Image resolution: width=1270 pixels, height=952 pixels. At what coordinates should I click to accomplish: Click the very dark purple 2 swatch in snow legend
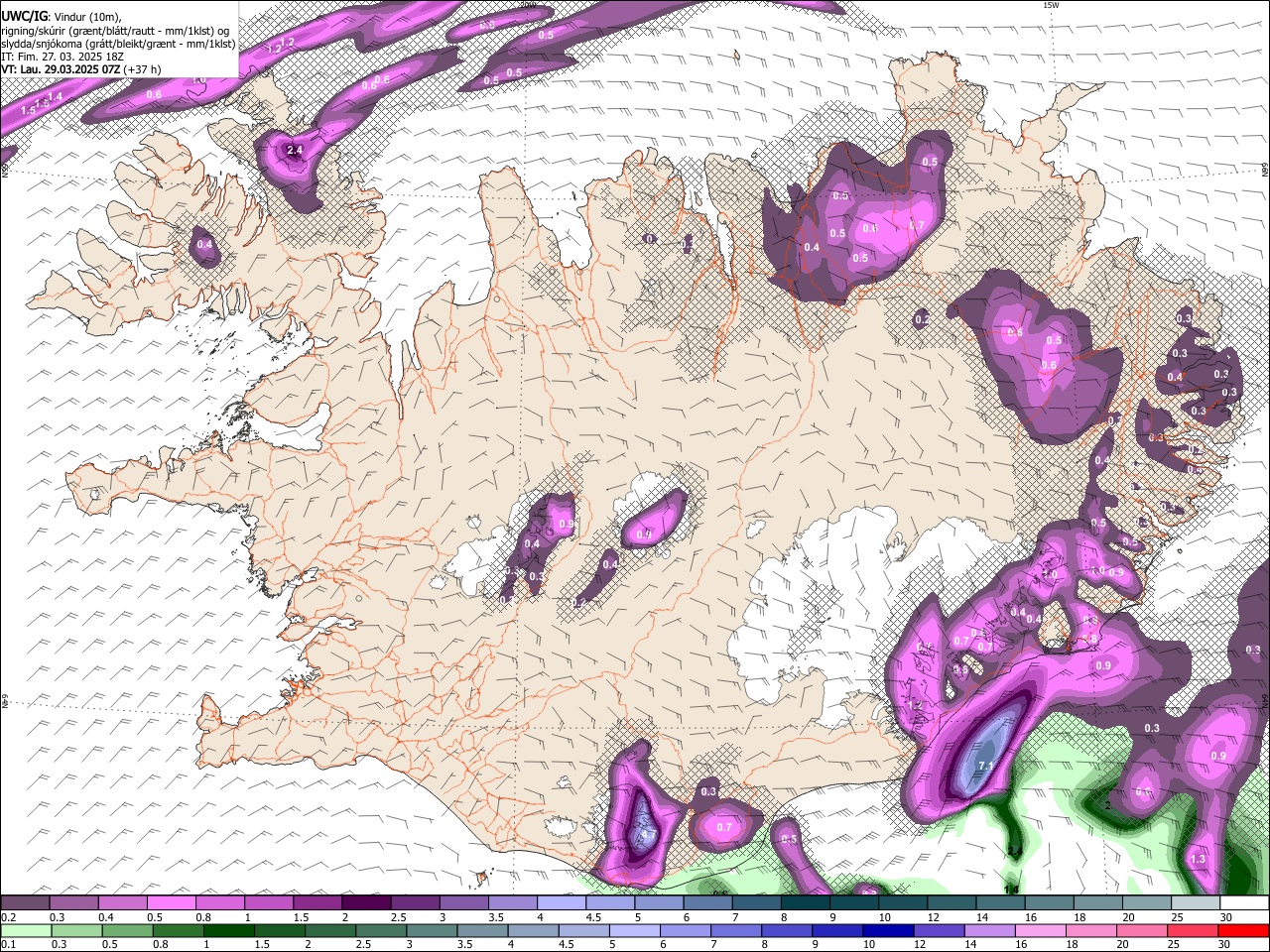click(x=366, y=903)
